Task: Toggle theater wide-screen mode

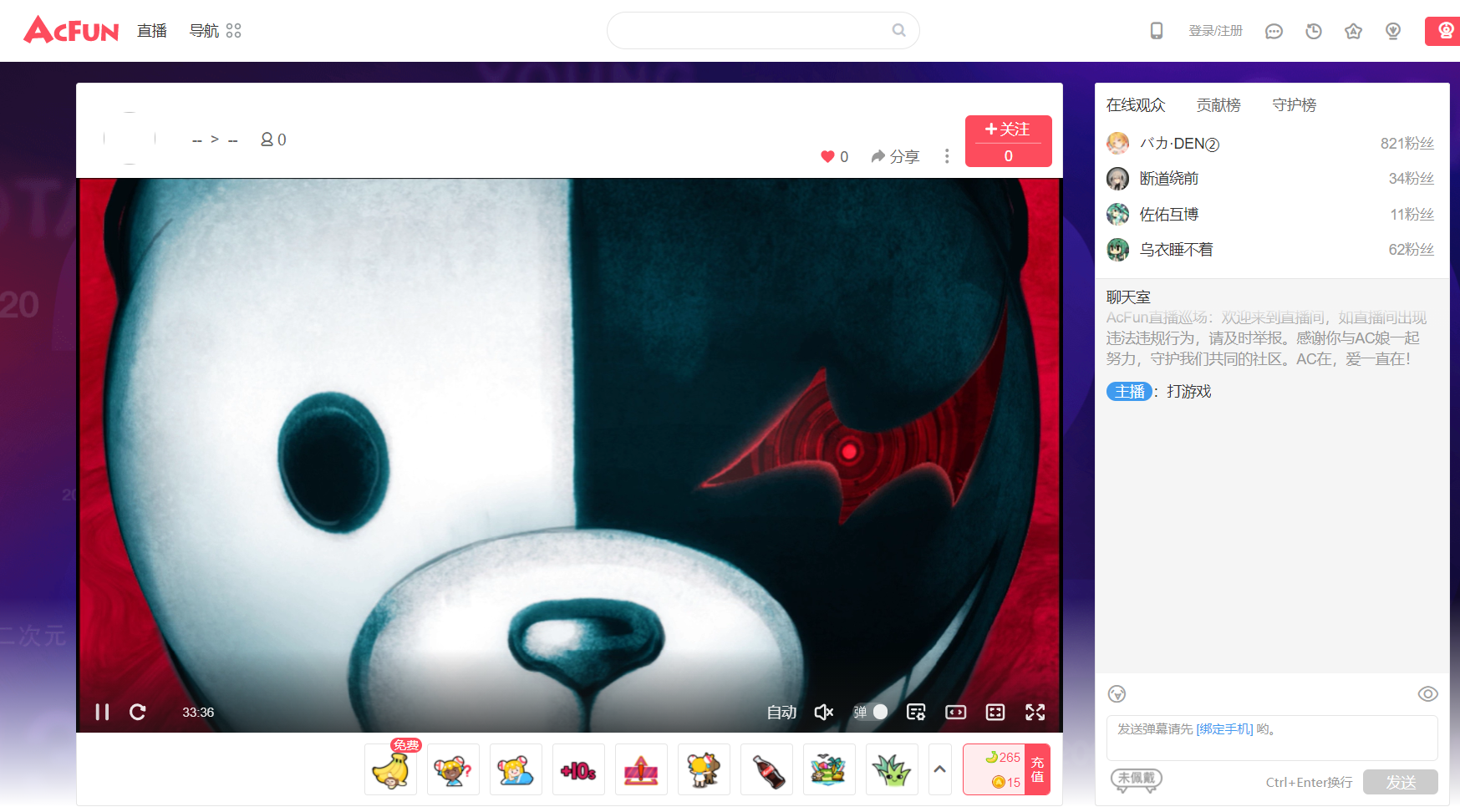Action: 955,712
